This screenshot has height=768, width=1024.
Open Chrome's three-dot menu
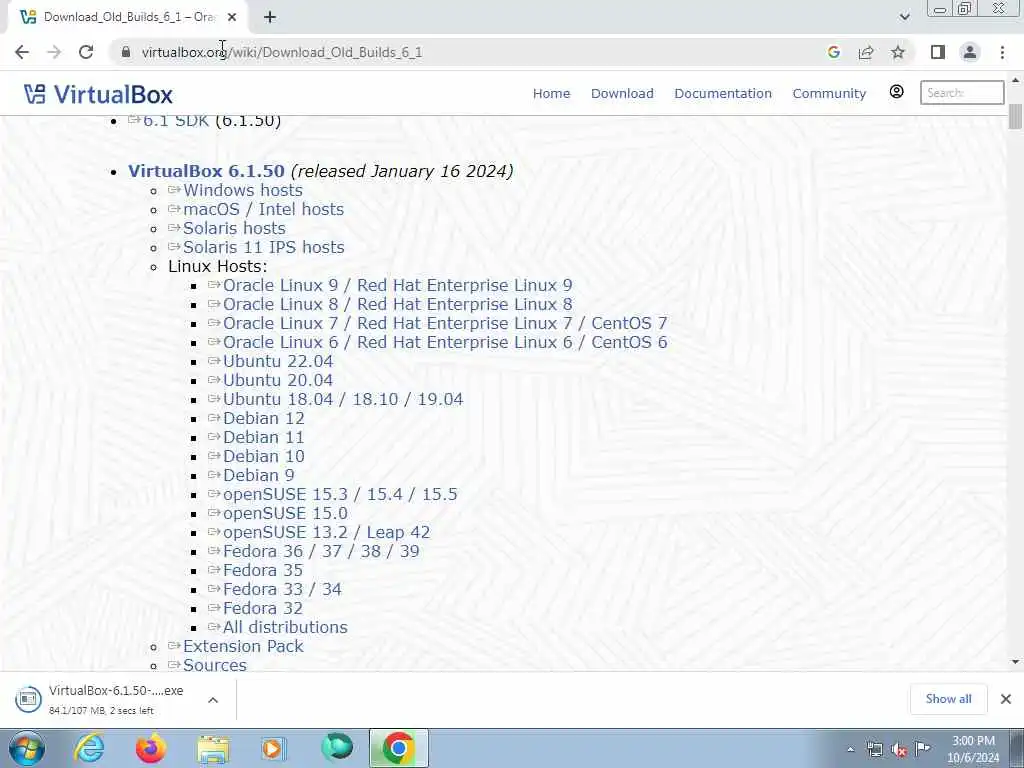(x=1002, y=52)
